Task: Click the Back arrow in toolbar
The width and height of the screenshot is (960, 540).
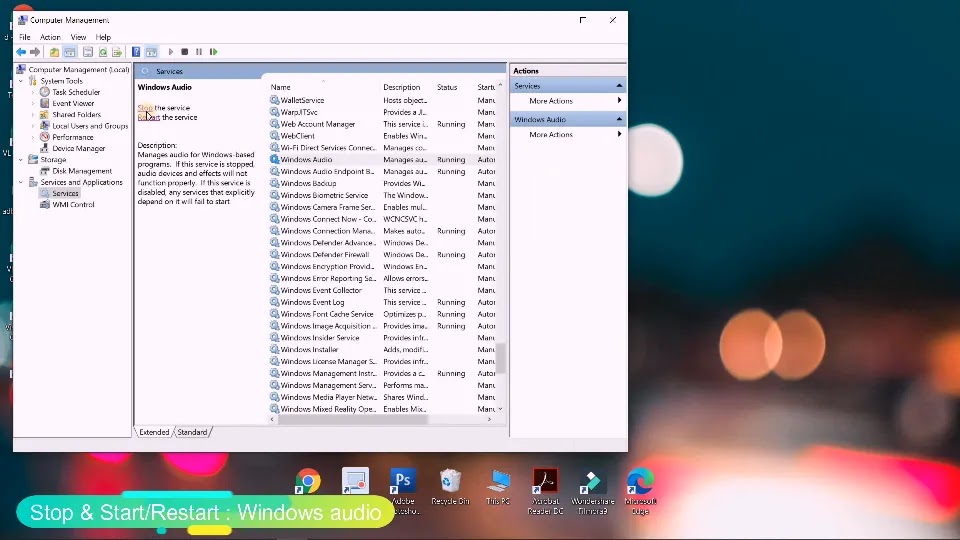Action: (x=21, y=52)
